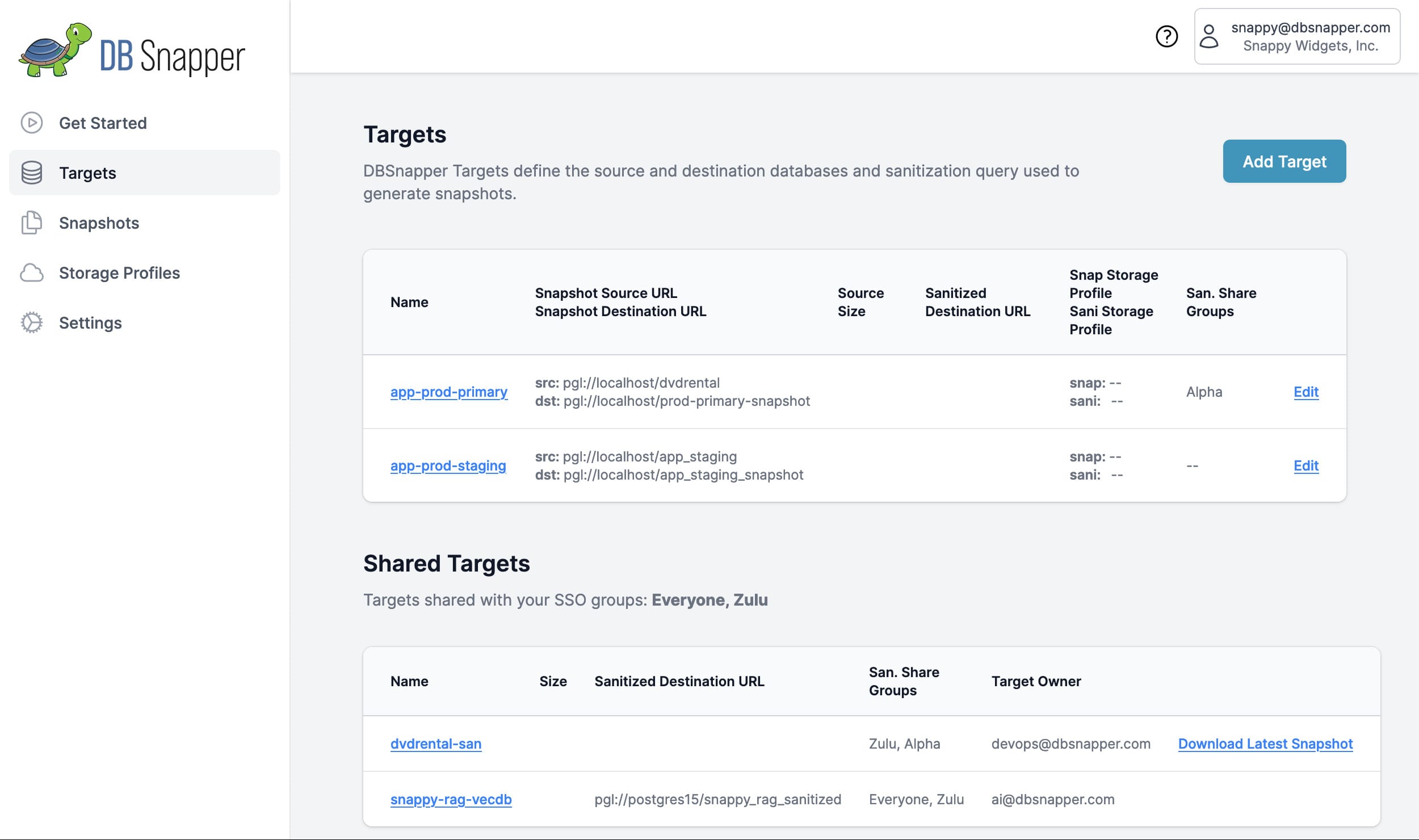The height and width of the screenshot is (840, 1419).
Task: Click the Snappy Widgets, Inc. organization name
Action: [x=1311, y=46]
